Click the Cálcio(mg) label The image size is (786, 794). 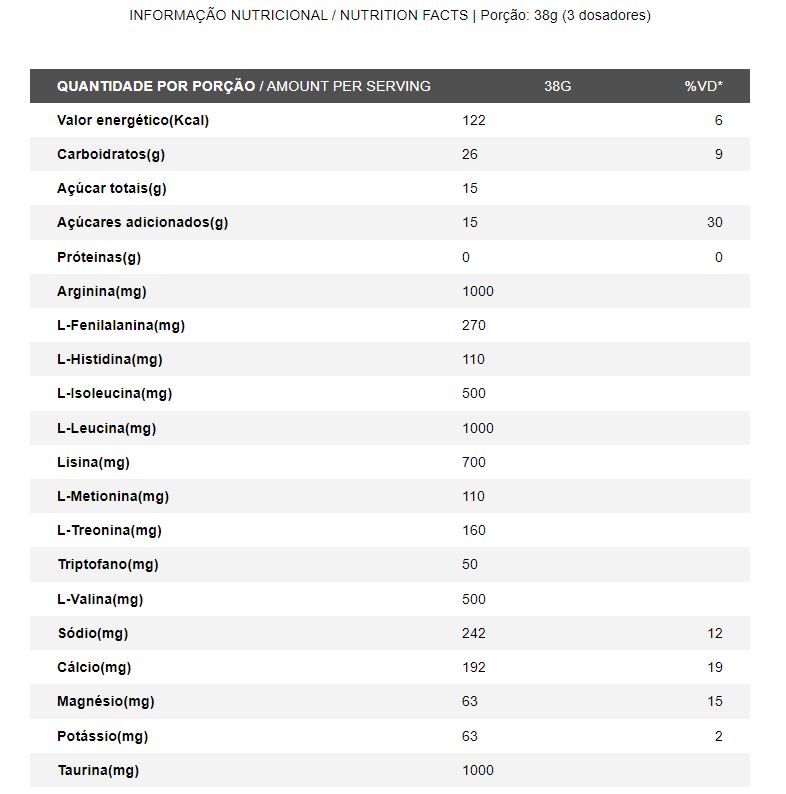[94, 667]
